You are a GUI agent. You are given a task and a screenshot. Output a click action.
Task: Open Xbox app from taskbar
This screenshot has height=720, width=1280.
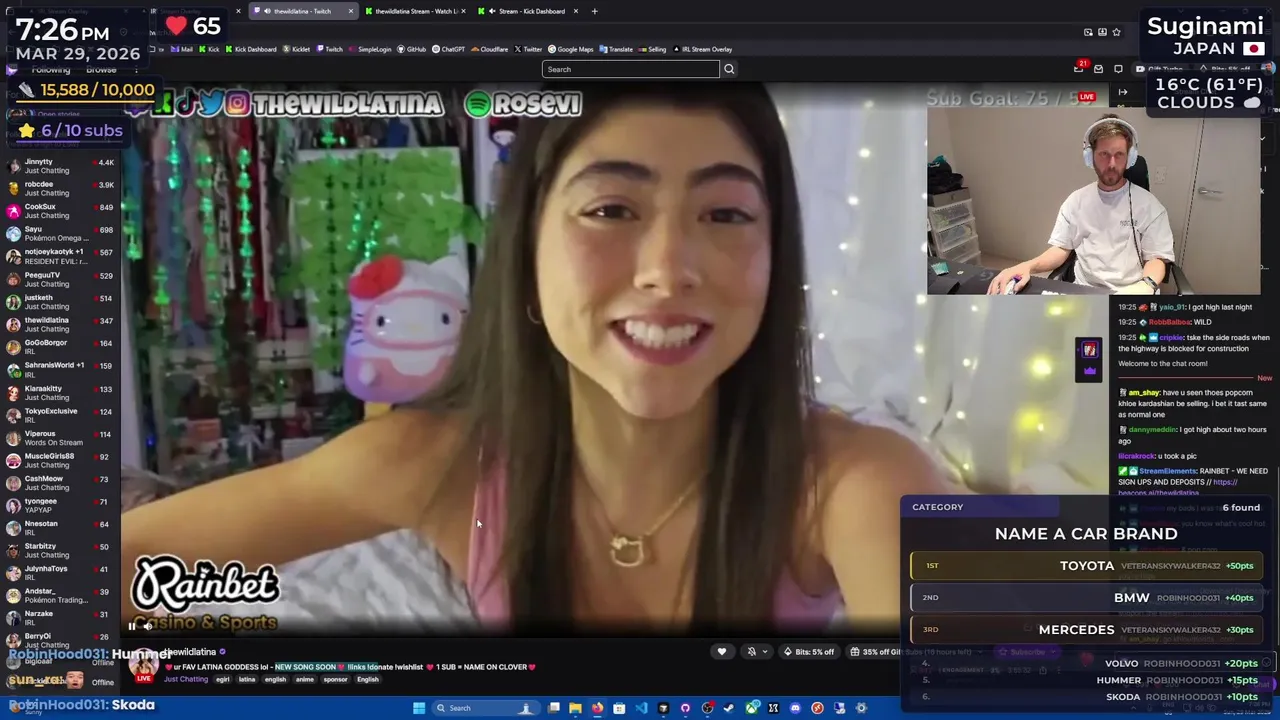[751, 708]
